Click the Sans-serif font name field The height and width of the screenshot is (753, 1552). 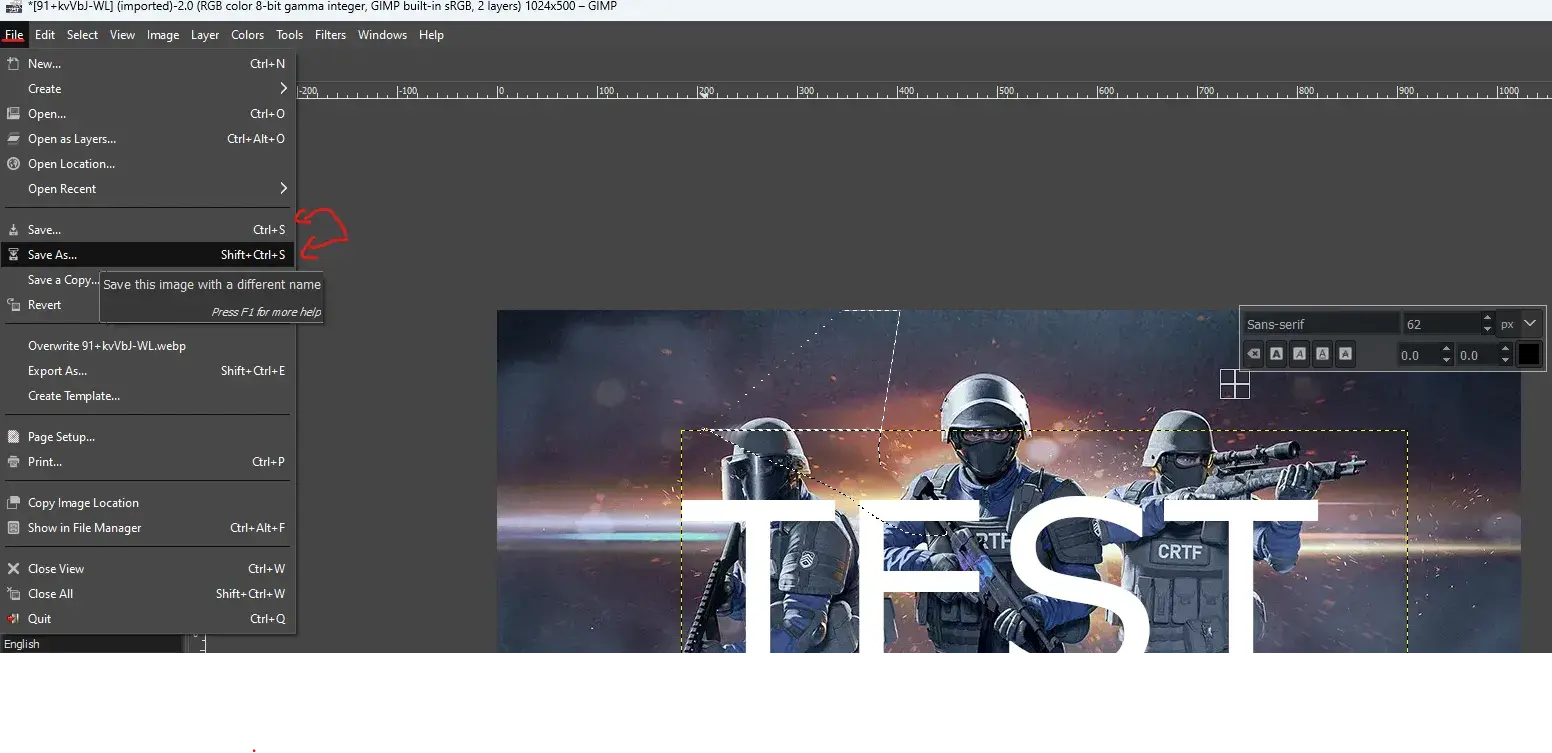pos(1320,323)
